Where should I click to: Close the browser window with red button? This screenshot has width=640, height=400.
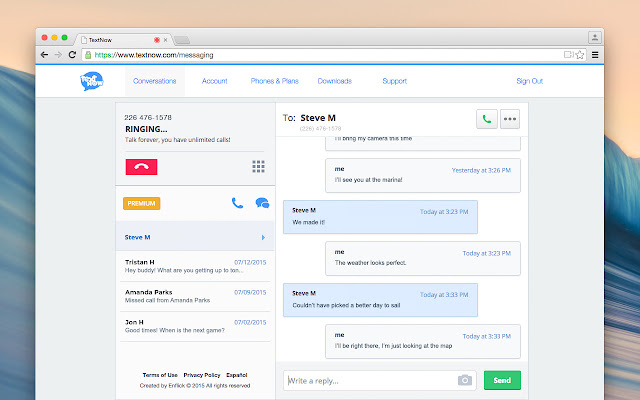coord(44,38)
